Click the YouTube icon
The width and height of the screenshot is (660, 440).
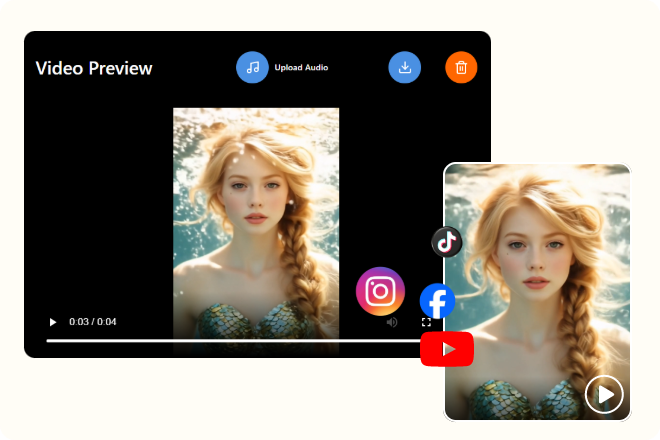(x=447, y=349)
